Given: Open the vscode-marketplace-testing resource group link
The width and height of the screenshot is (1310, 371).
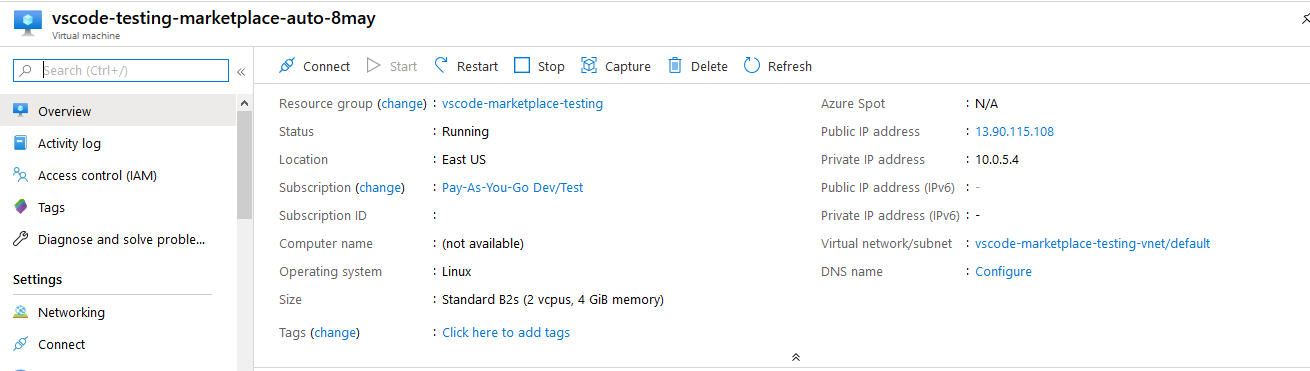Looking at the screenshot, I should click(522, 103).
